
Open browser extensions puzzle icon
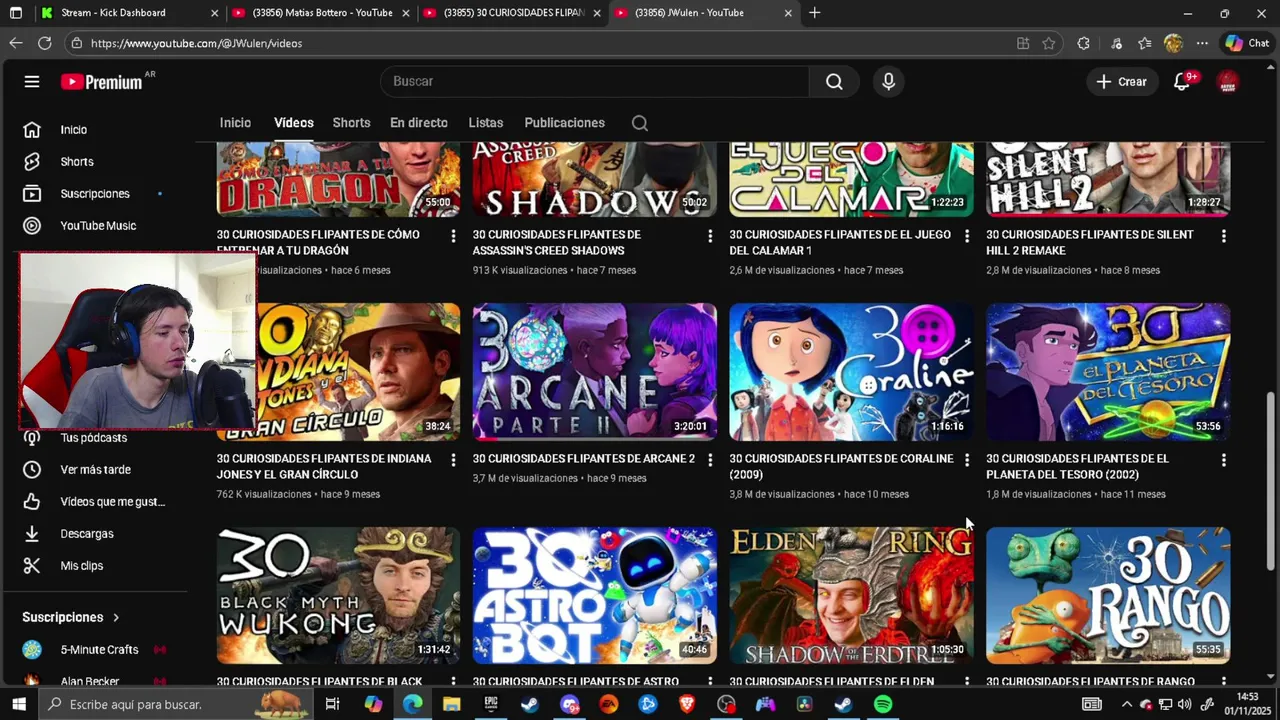tap(1083, 44)
